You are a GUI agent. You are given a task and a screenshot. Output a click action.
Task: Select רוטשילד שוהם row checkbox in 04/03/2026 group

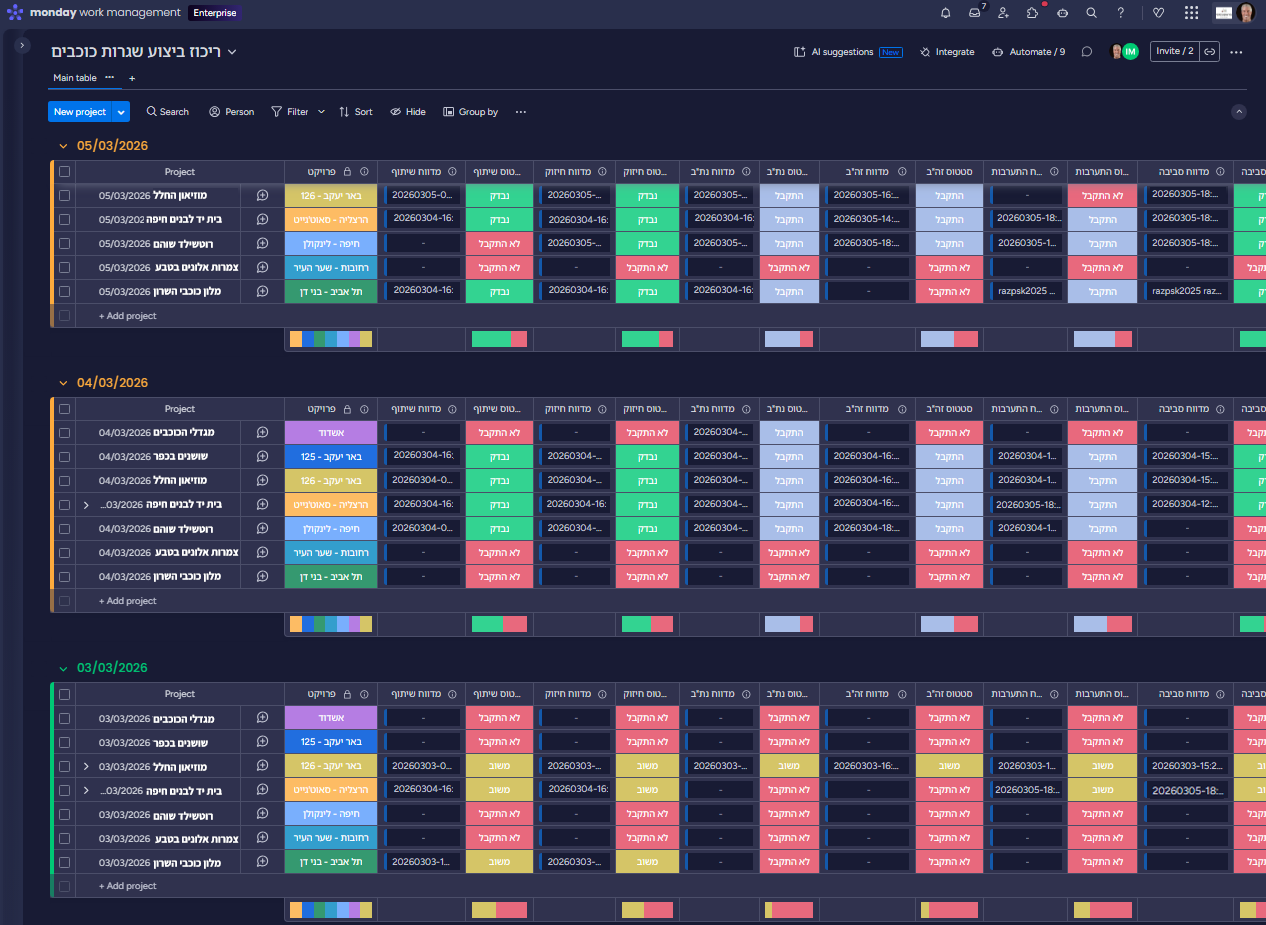[64, 528]
